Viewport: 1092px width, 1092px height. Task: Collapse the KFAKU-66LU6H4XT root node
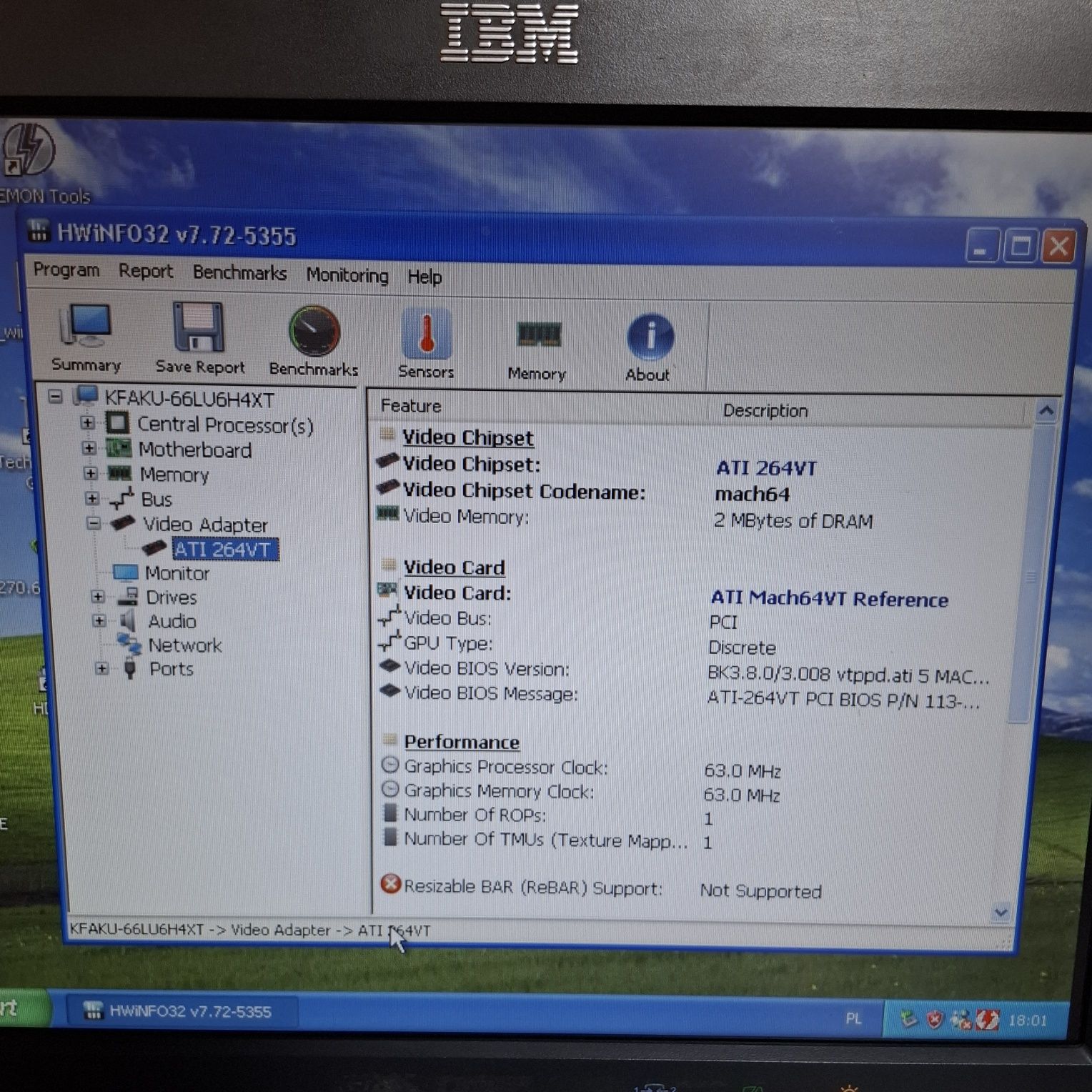(56, 396)
